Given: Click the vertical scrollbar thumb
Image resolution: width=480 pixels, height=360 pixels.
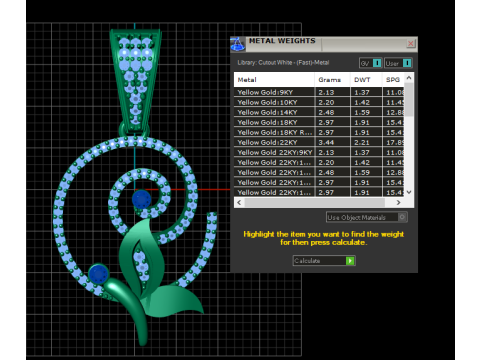Looking at the screenshot, I should coord(409,99).
